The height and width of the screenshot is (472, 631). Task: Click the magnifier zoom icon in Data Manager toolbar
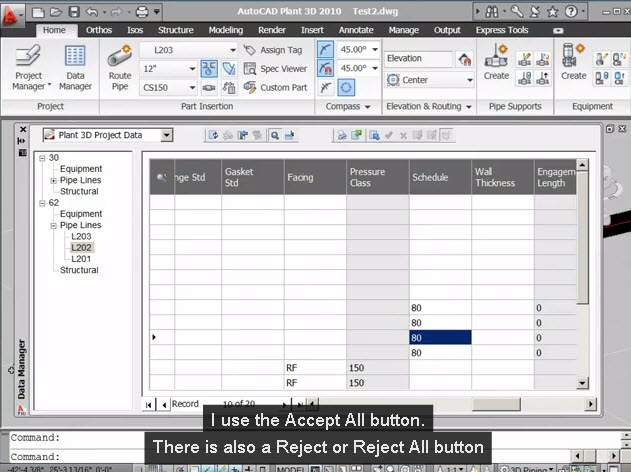click(275, 135)
